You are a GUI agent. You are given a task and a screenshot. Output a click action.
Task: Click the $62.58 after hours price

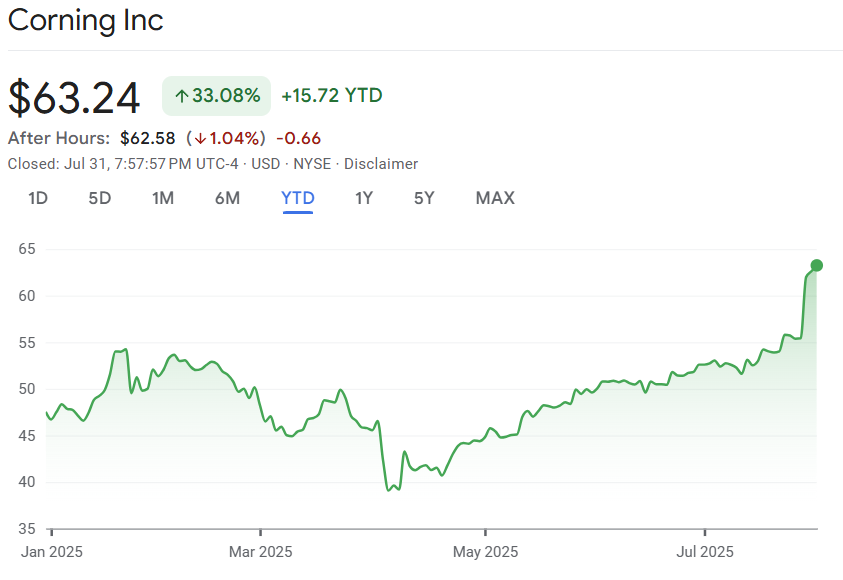tap(148, 138)
